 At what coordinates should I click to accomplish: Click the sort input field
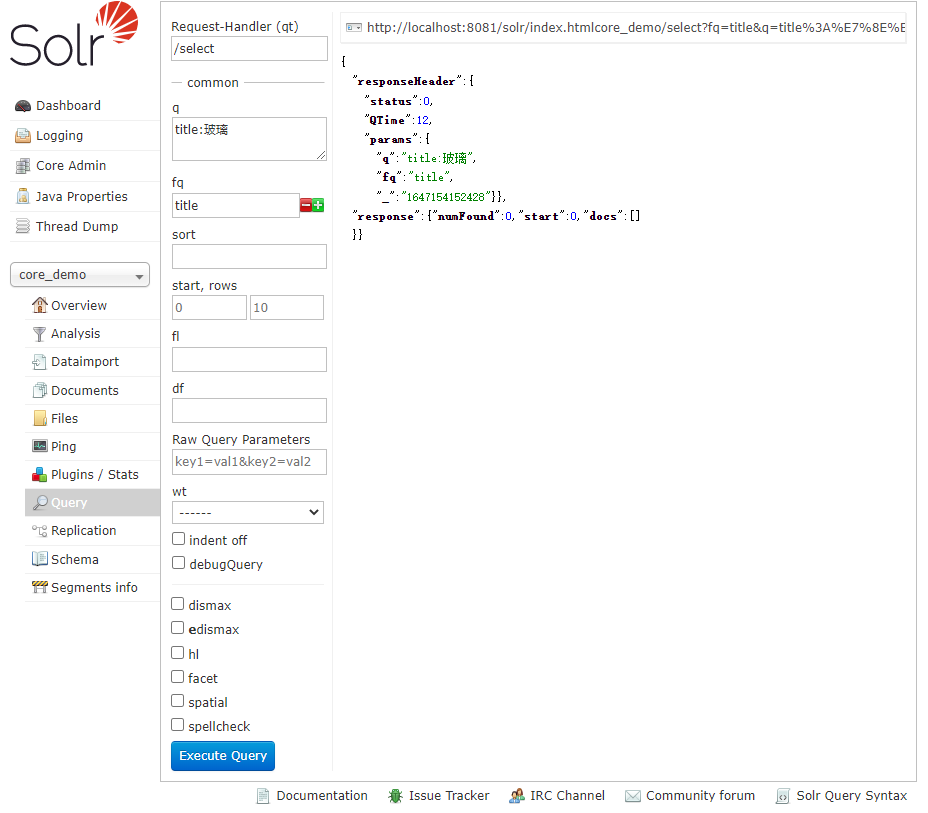coord(249,257)
